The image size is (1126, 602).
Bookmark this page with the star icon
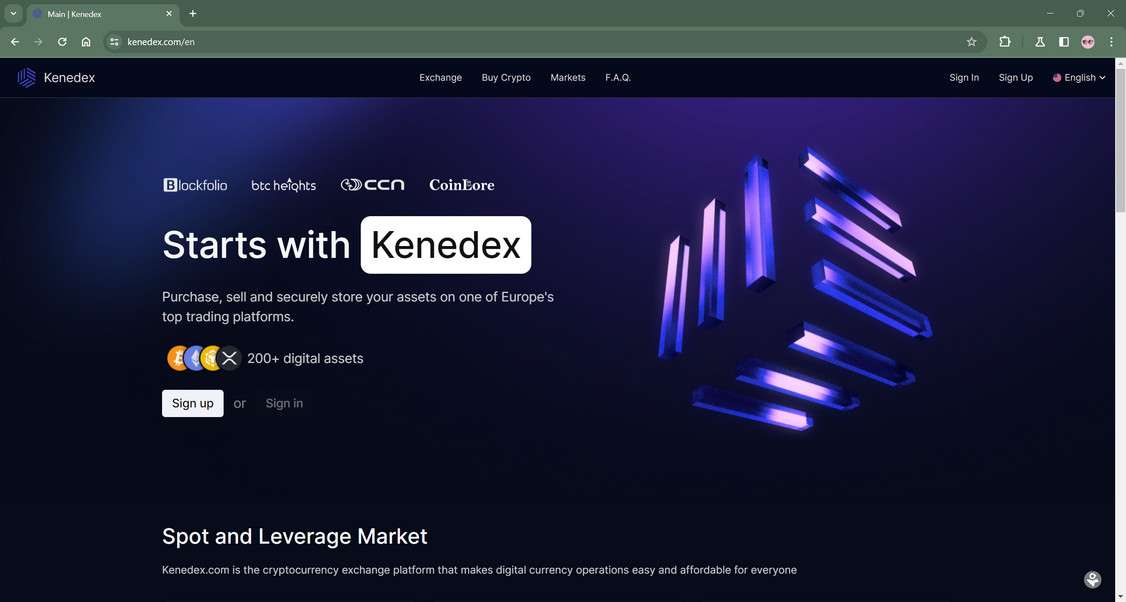pos(972,42)
